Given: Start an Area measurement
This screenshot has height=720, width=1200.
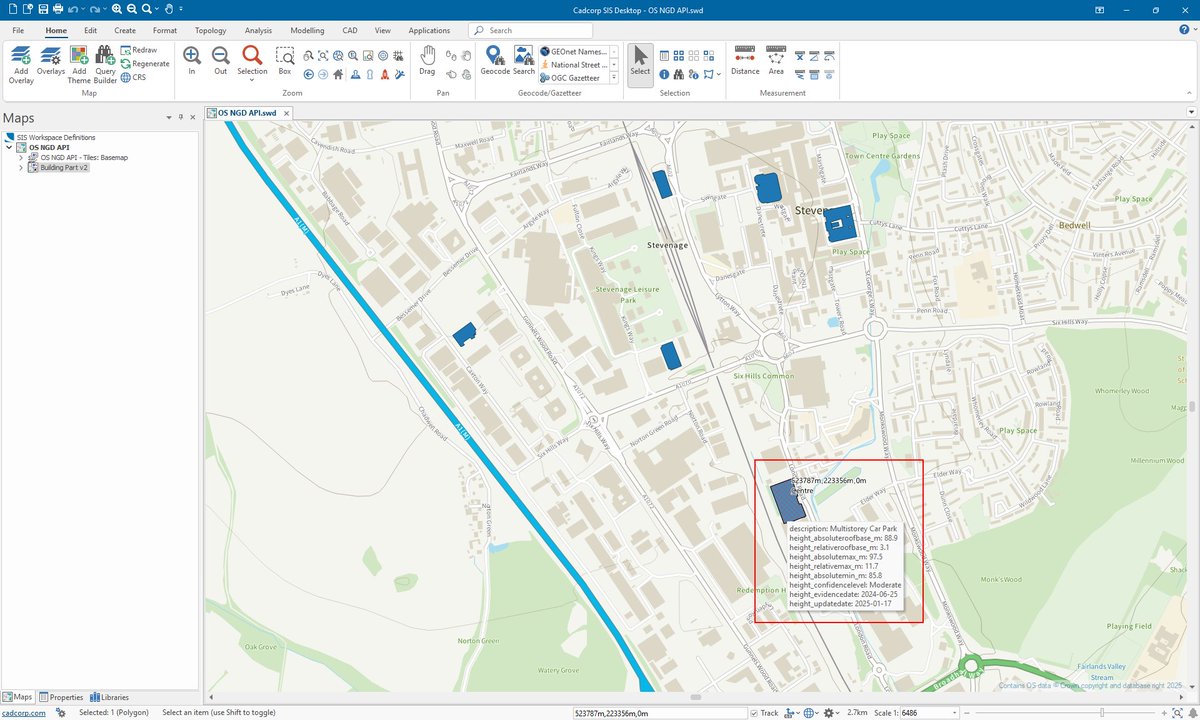Looking at the screenshot, I should [776, 60].
